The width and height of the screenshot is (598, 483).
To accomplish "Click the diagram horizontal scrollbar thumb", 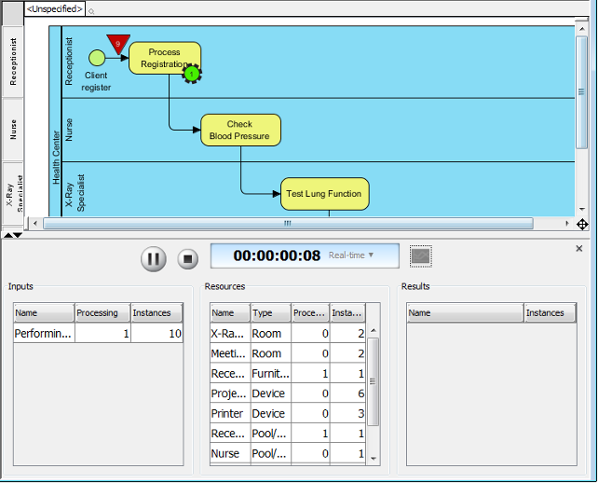I will [x=288, y=223].
